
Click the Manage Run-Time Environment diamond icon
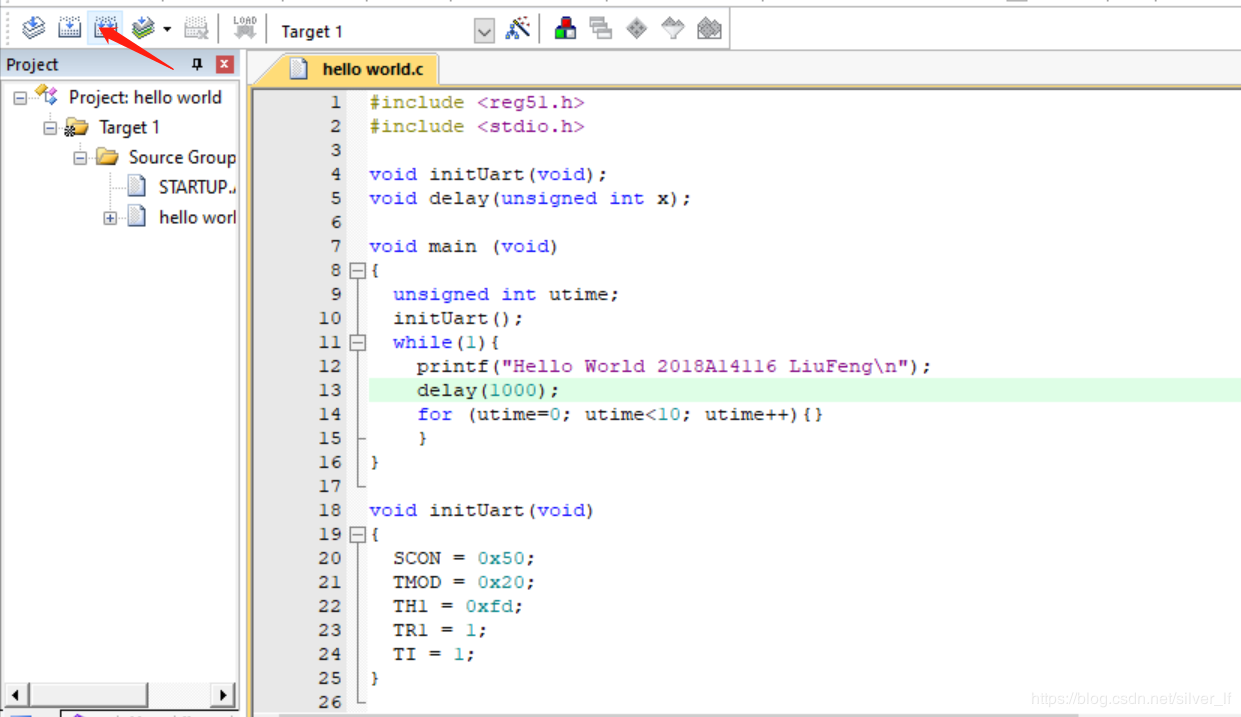coord(637,28)
